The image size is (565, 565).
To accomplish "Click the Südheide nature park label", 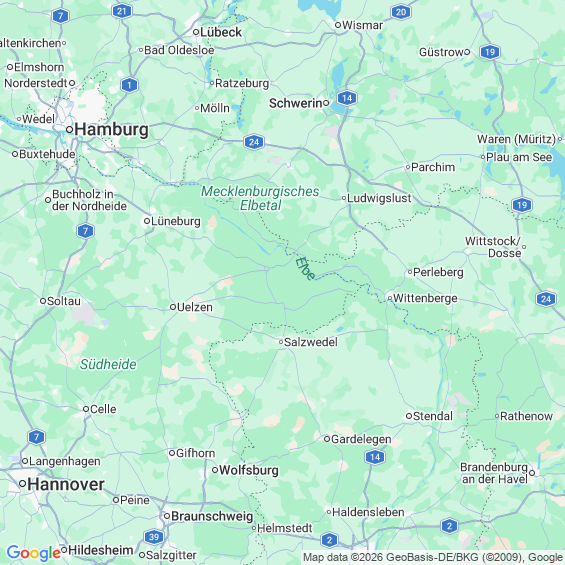I will click(x=108, y=364).
